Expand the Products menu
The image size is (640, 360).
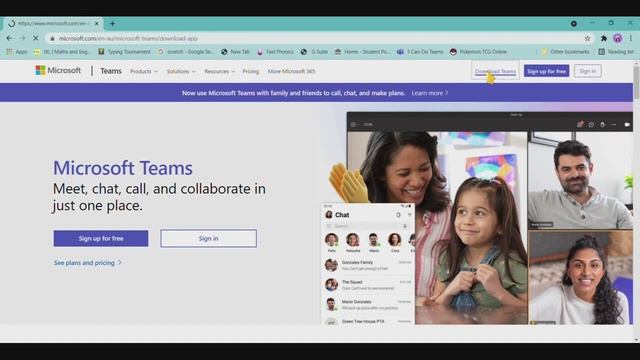click(144, 71)
